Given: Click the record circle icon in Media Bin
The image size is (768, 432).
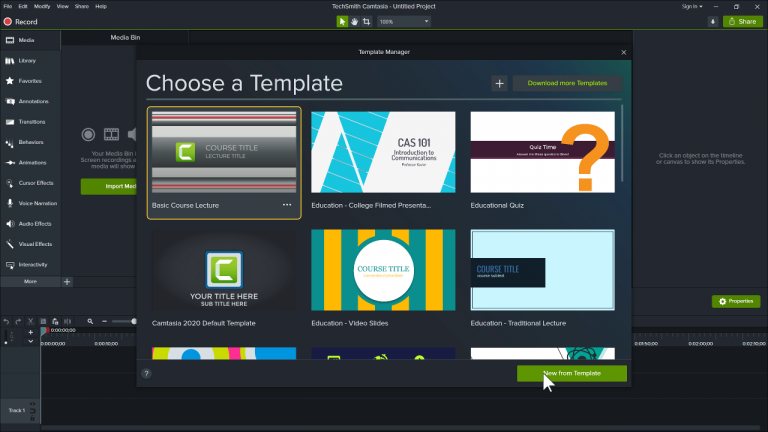Looking at the screenshot, I should [x=88, y=134].
